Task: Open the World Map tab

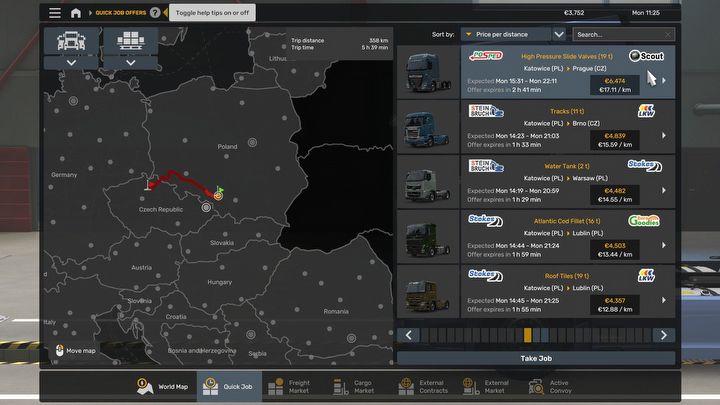Action: pyautogui.click(x=163, y=387)
